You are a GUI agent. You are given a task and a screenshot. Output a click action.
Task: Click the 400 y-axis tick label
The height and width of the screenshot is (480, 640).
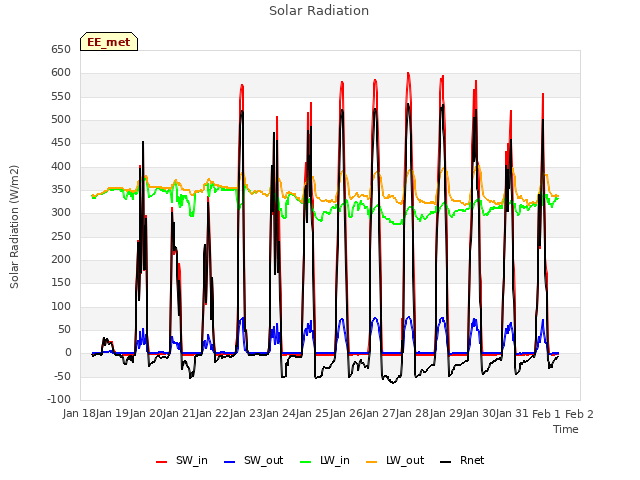(61, 167)
